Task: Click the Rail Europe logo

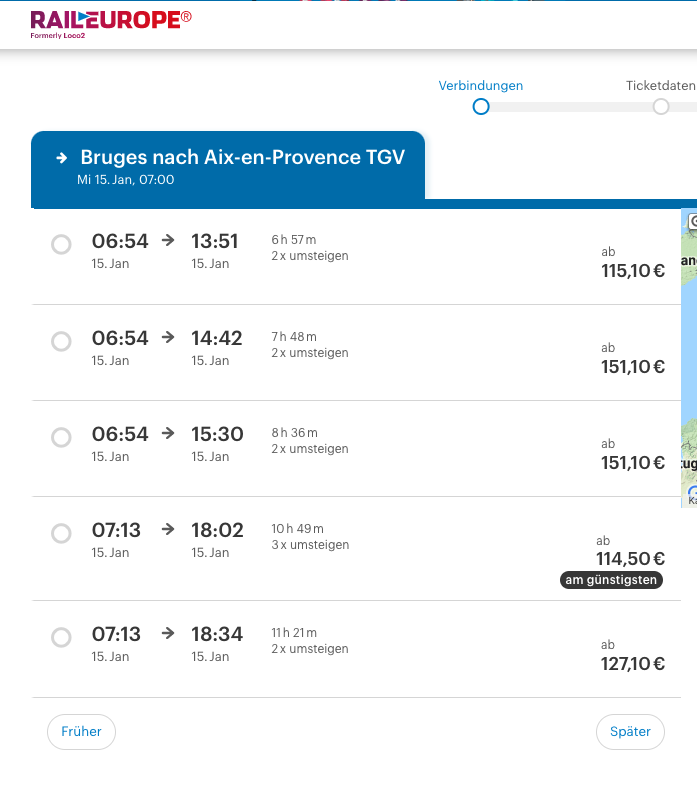Action: point(110,23)
